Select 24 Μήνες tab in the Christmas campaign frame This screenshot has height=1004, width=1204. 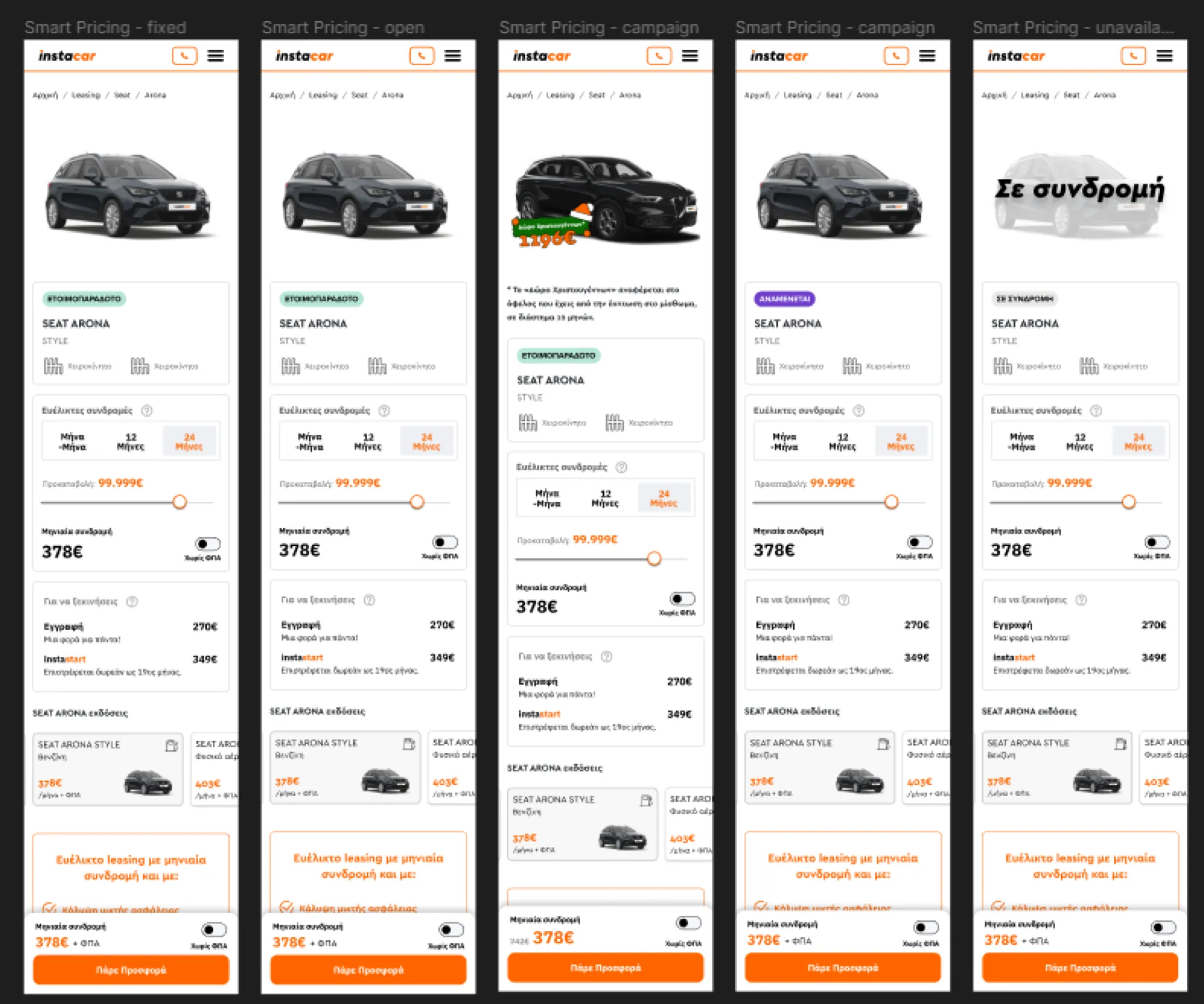tap(663, 498)
